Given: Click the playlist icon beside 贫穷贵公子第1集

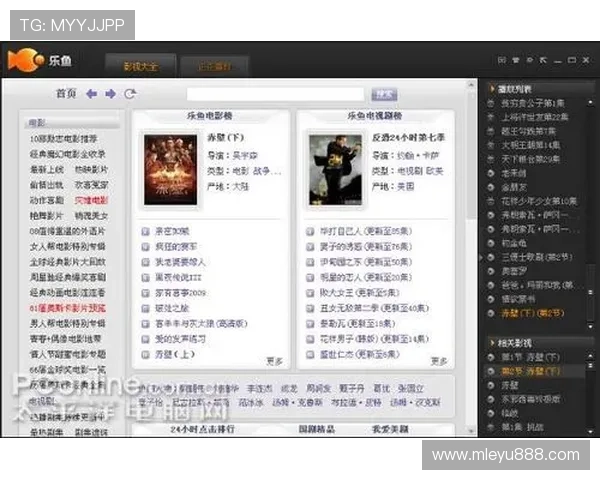Looking at the screenshot, I should (491, 103).
